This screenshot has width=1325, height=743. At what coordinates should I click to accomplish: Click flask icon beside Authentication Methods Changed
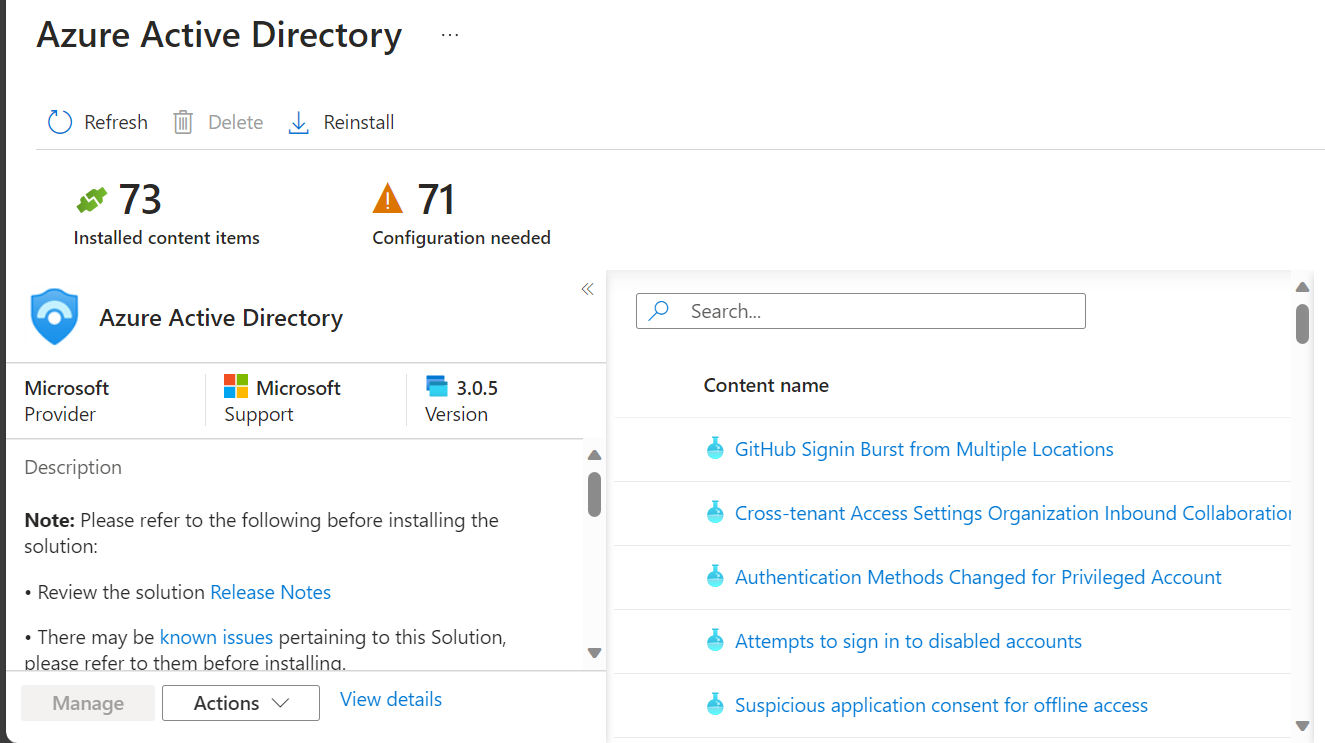(x=714, y=577)
